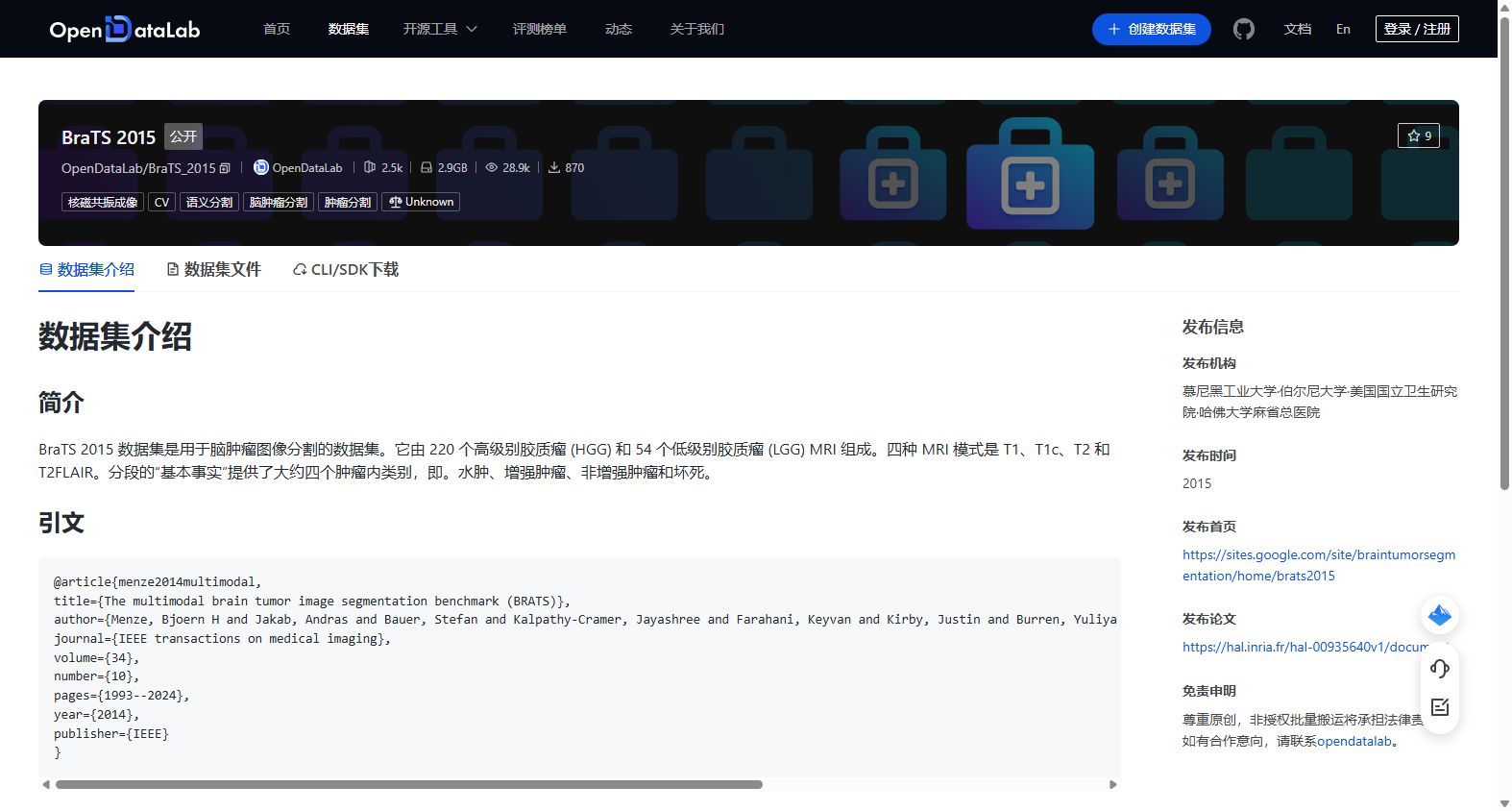Viewport: 1512px width, 811px height.
Task: Click the 2.9GB storage size icon
Action: (427, 167)
